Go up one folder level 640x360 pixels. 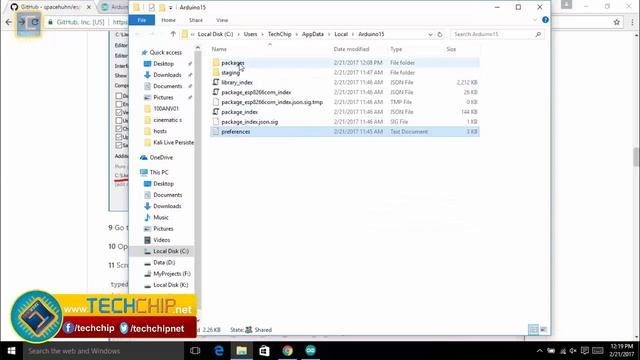coord(173,34)
